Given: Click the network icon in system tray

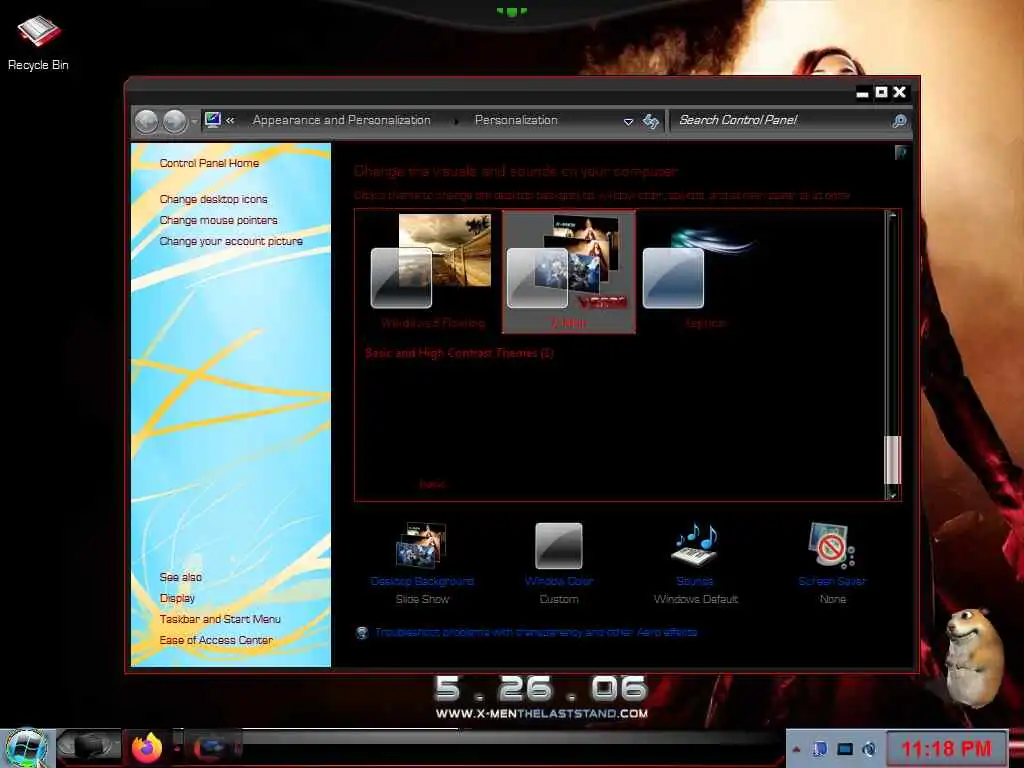Looking at the screenshot, I should 845,749.
